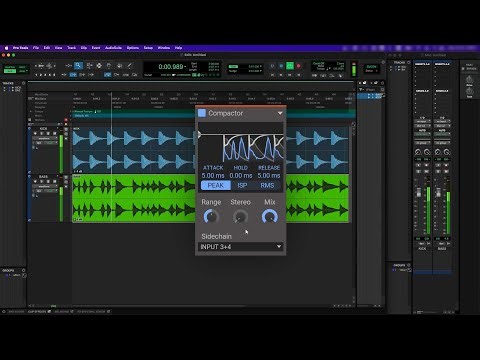Screen dimensions: 480x360
Task: Select ISP detection mode in Compactor
Action: (x=242, y=185)
